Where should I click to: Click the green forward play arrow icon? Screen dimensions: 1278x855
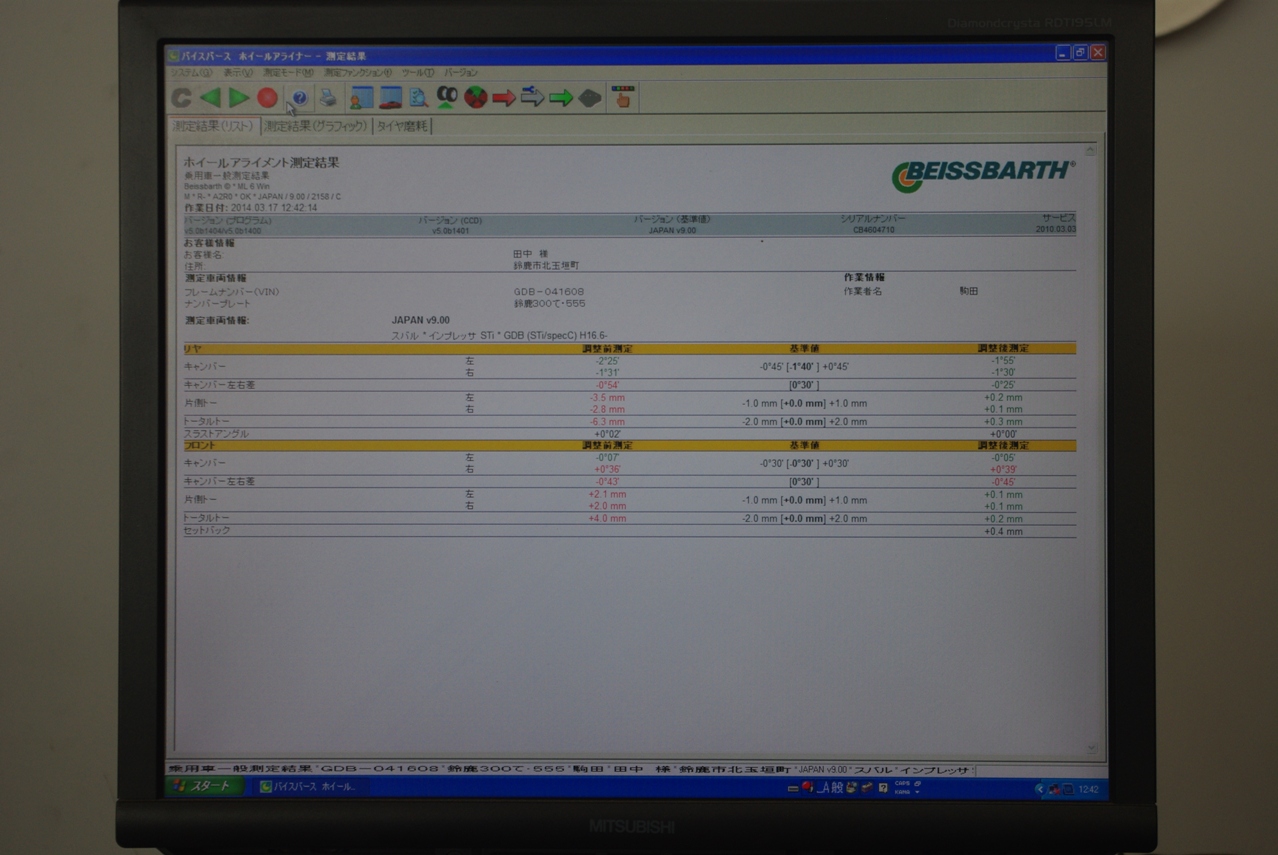click(x=239, y=97)
